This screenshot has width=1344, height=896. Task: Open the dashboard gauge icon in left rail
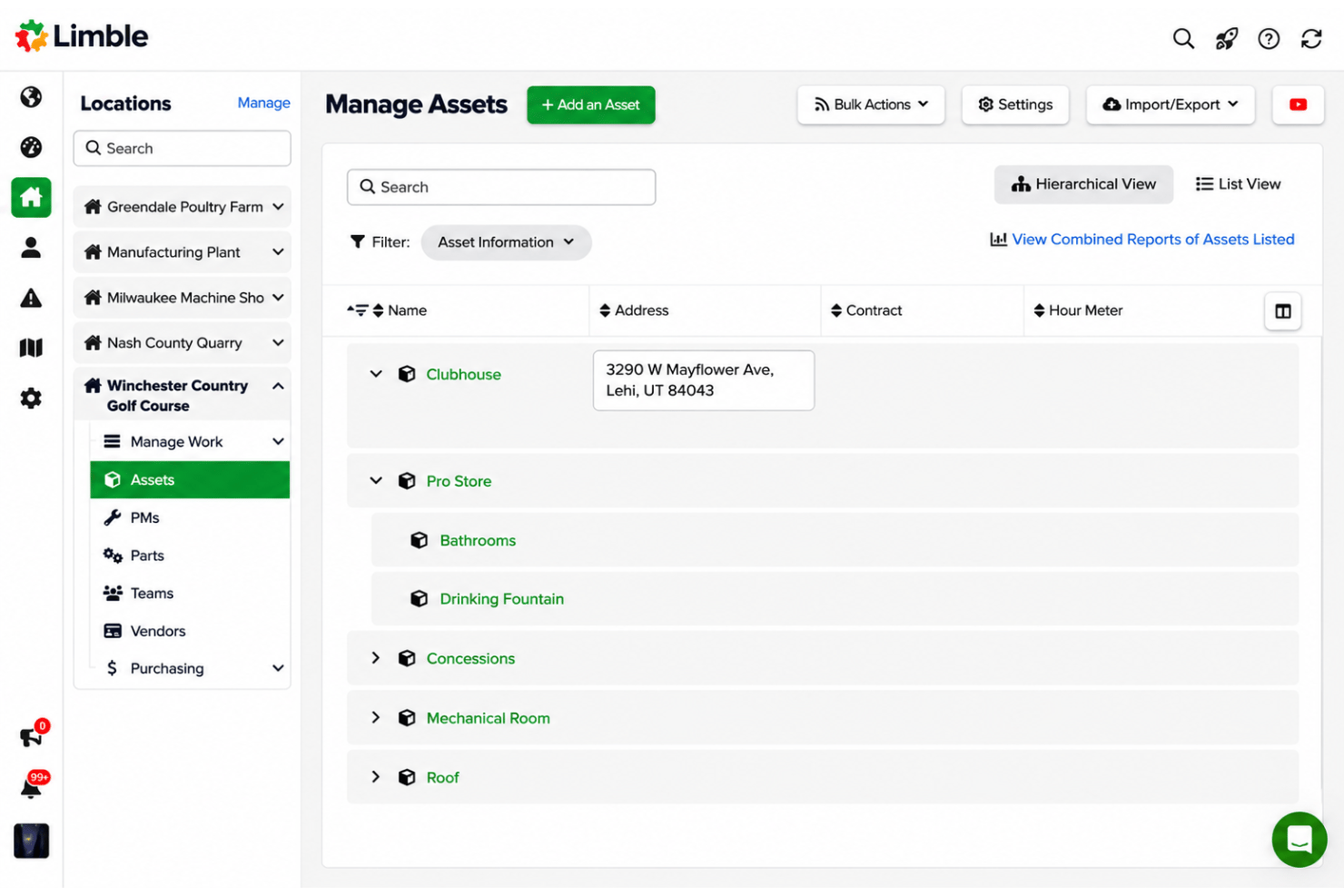[31, 147]
